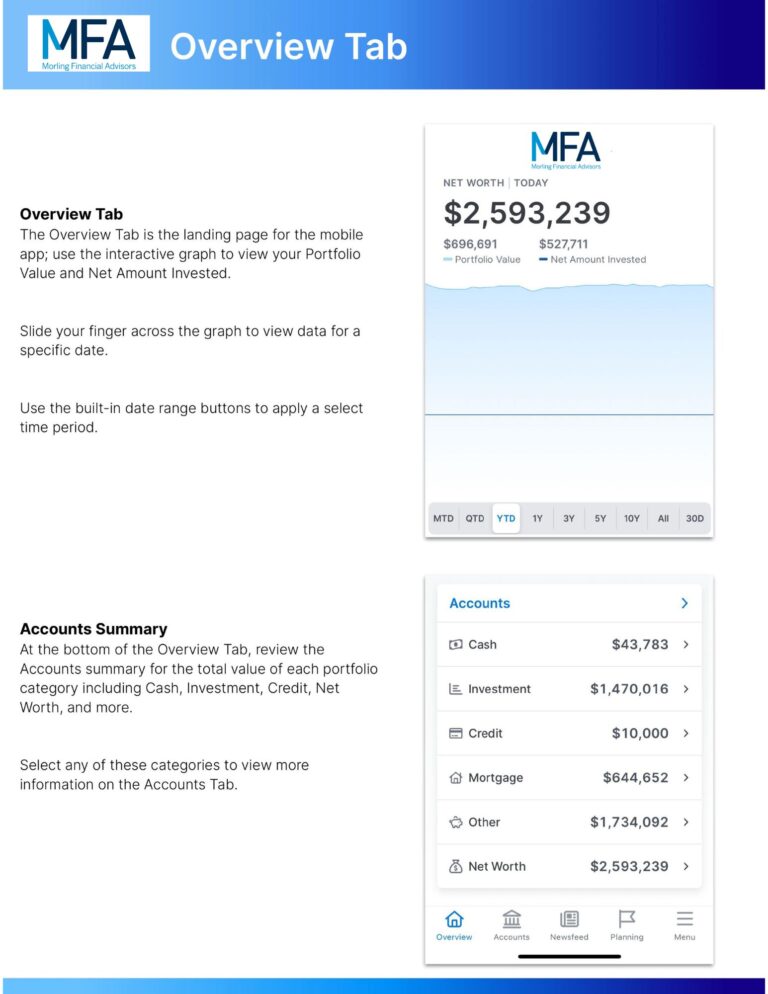
Task: Open the Newsfeed icon
Action: click(569, 919)
